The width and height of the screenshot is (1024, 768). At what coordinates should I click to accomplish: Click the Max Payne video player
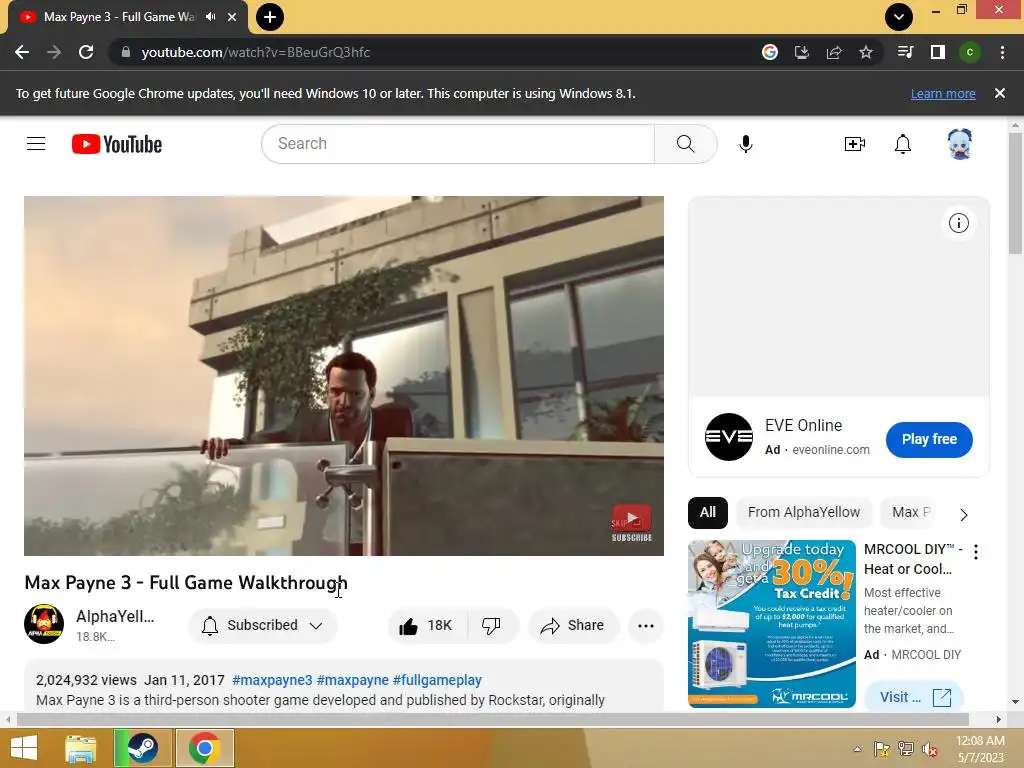click(x=344, y=376)
